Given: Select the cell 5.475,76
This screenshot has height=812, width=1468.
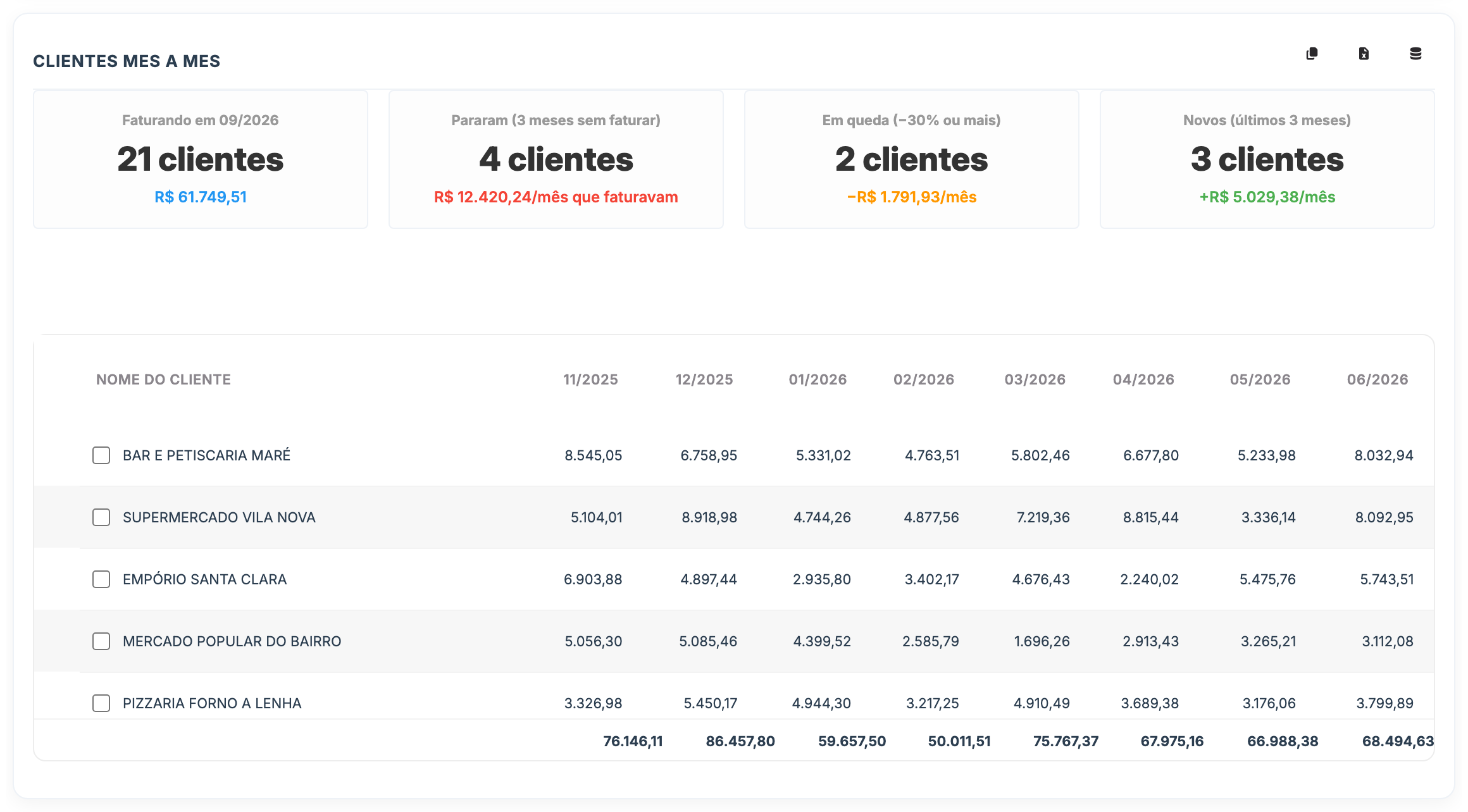Looking at the screenshot, I should point(1267,579).
